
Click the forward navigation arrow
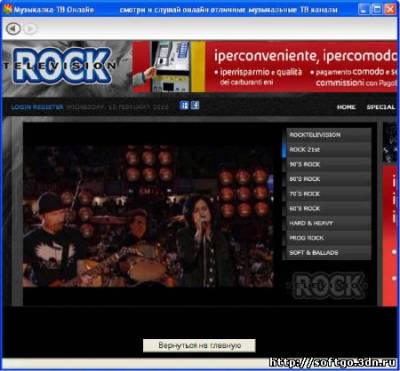(30, 29)
